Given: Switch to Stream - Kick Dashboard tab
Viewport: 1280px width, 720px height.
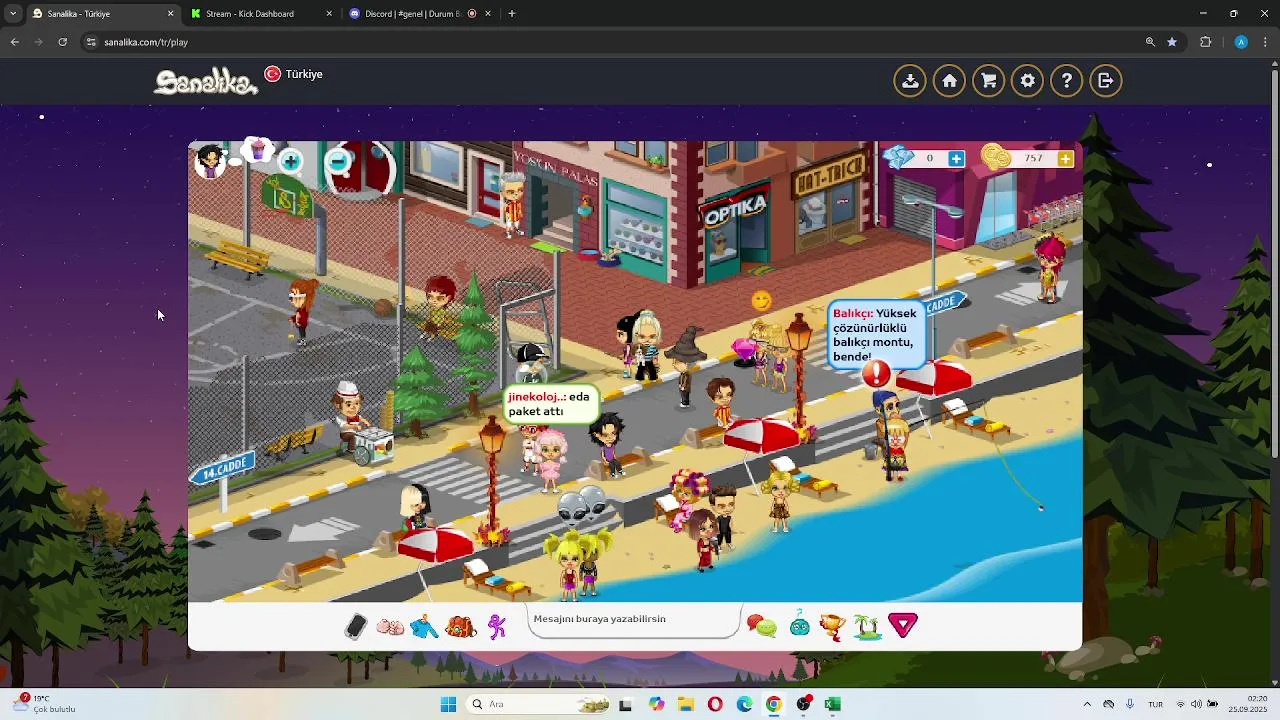Looking at the screenshot, I should tap(249, 14).
